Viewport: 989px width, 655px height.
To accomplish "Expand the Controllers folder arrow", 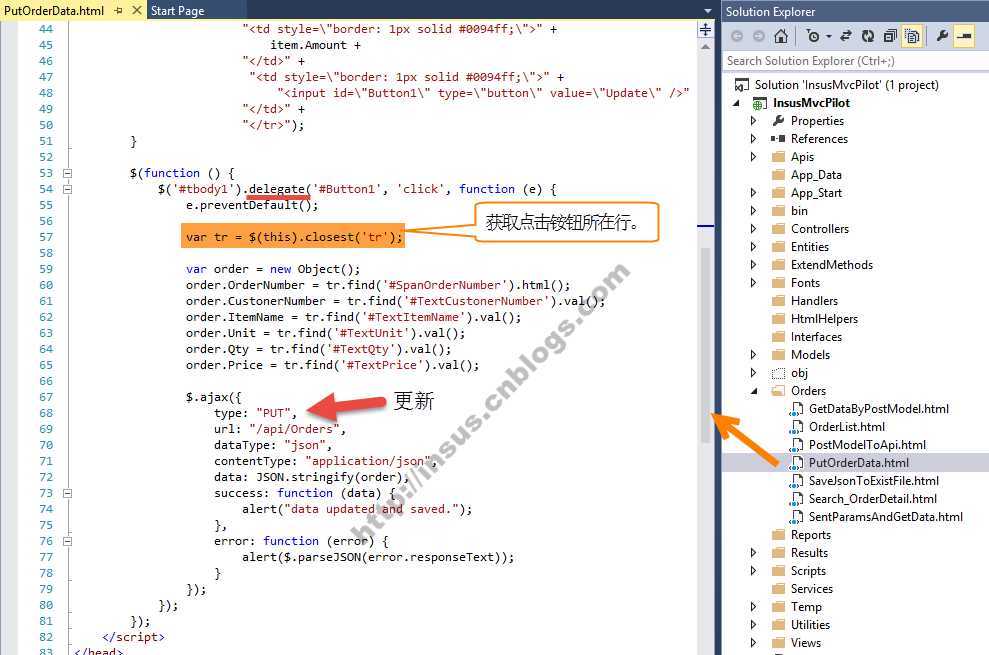I will (753, 228).
